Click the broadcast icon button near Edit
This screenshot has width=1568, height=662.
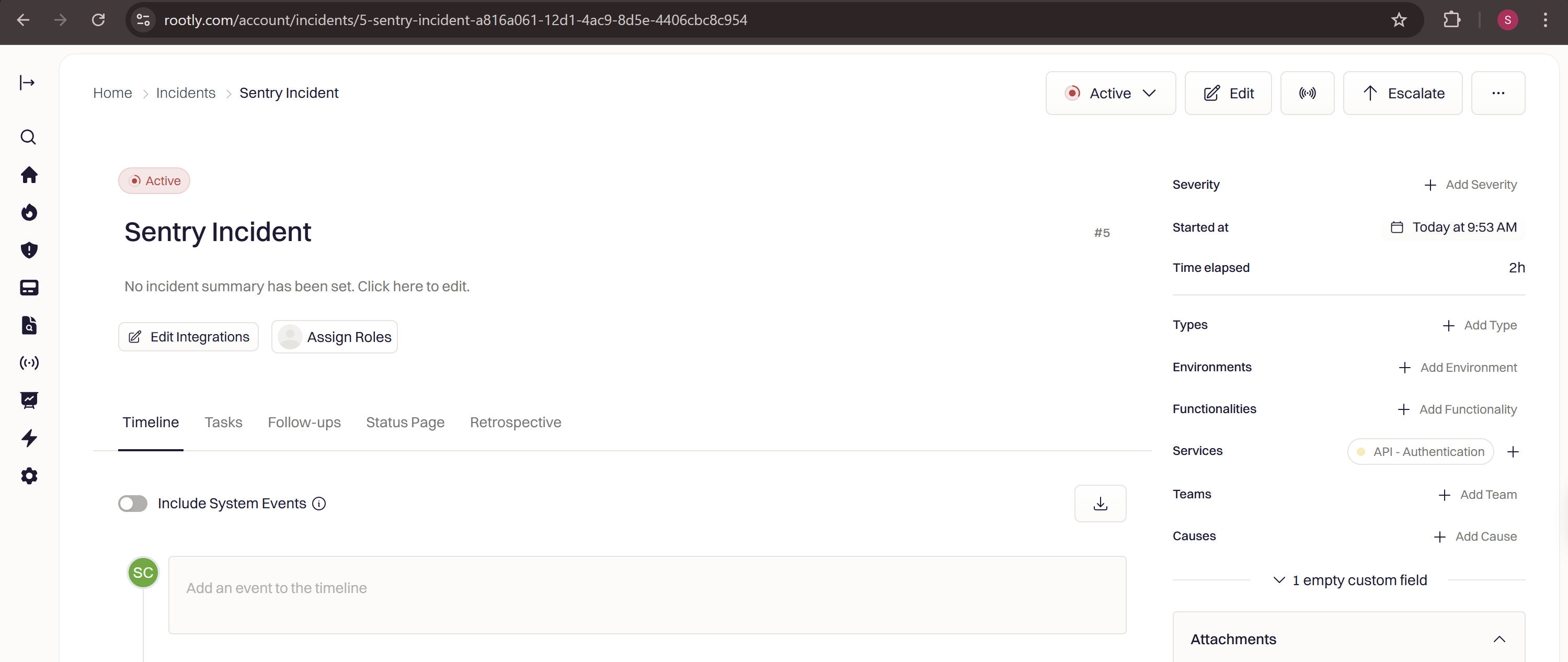click(x=1307, y=93)
